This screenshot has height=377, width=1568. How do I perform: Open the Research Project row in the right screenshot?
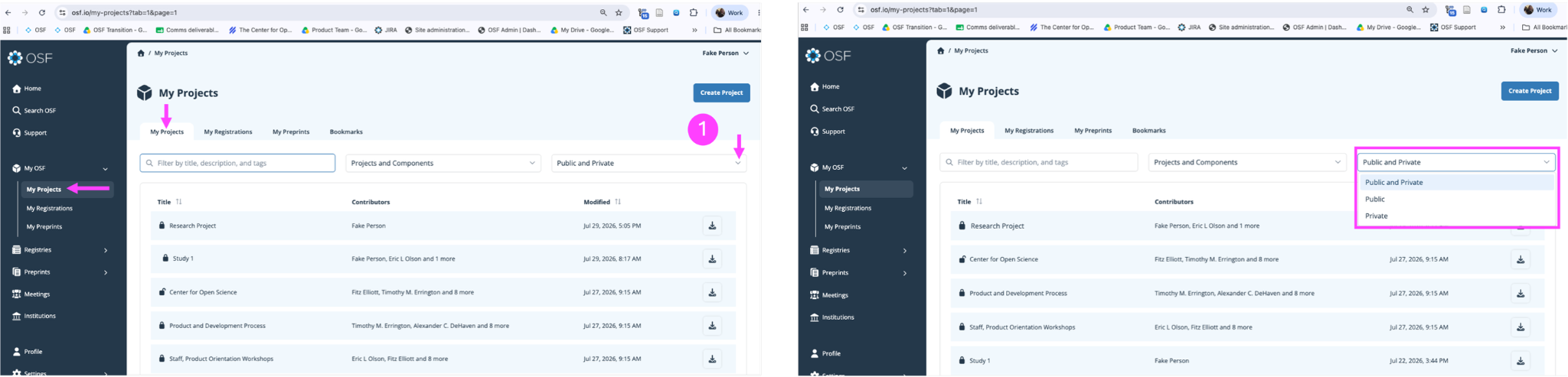coord(997,226)
